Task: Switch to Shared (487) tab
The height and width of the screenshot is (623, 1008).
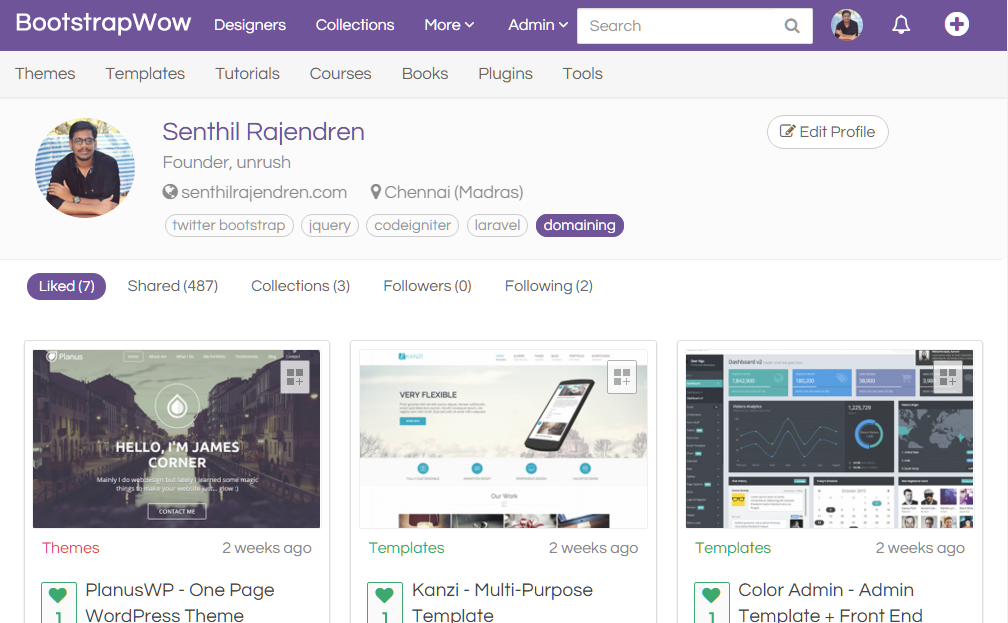Action: pyautogui.click(x=173, y=286)
